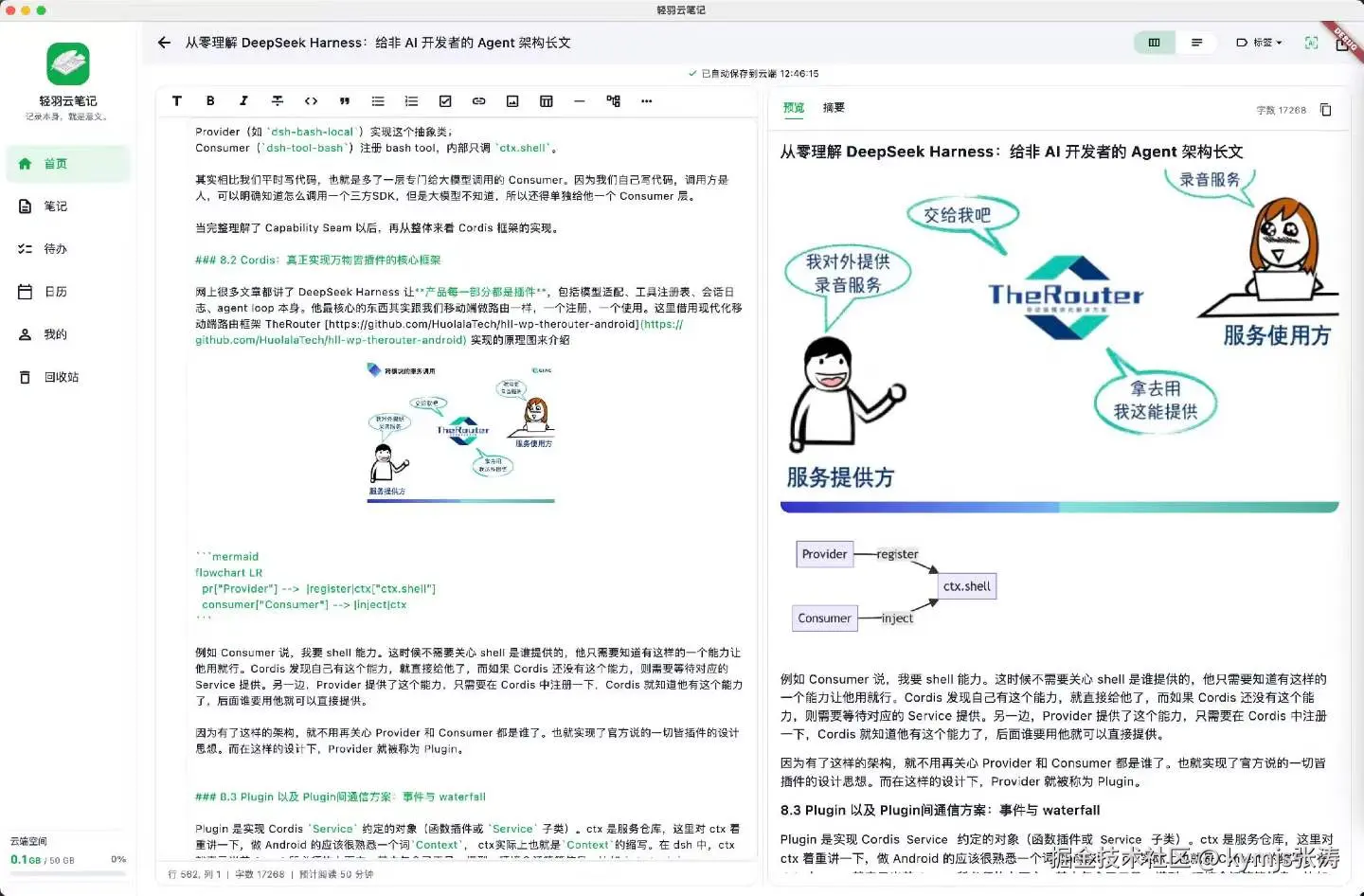Viewport: 1364px width, 896px height.
Task: Go back using the arrow beside the note title
Action: pos(164,43)
